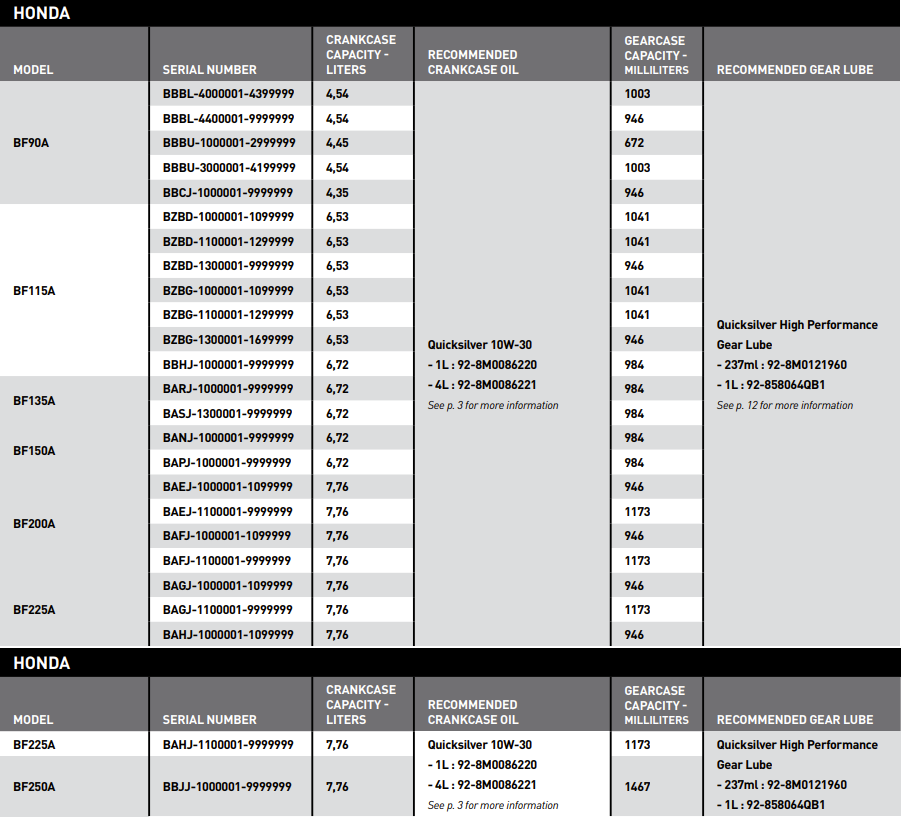The width and height of the screenshot is (901, 818).
Task: Click Quicksilver 10W-30 in the lower table
Action: pyautogui.click(x=480, y=745)
